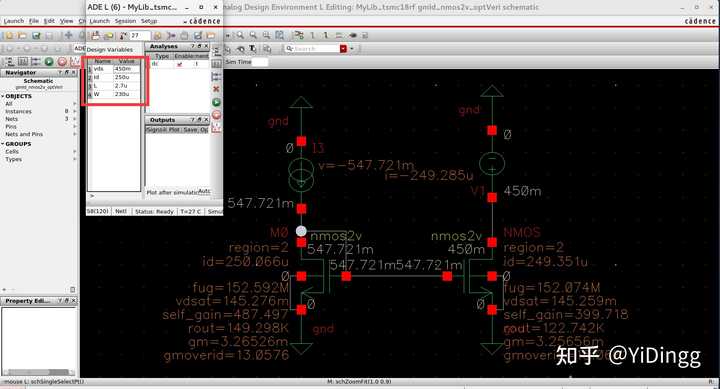This screenshot has width=720, height=389.
Task: Expand the Types arrow in Navigator
Action: (74, 159)
